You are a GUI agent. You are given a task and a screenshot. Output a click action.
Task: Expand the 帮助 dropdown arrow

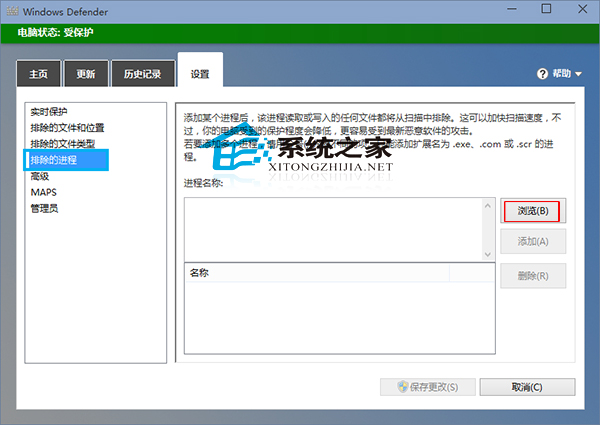(578, 74)
